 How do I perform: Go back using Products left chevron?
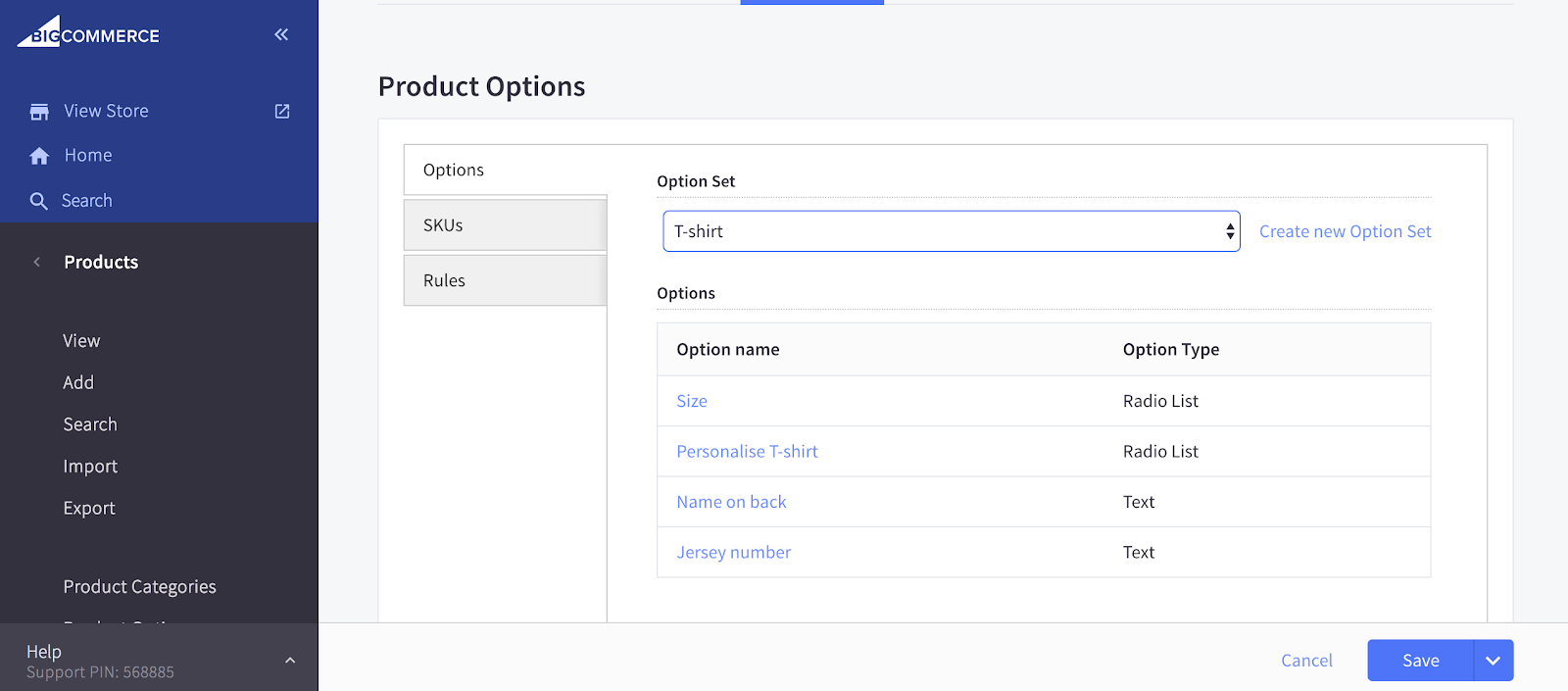click(37, 262)
